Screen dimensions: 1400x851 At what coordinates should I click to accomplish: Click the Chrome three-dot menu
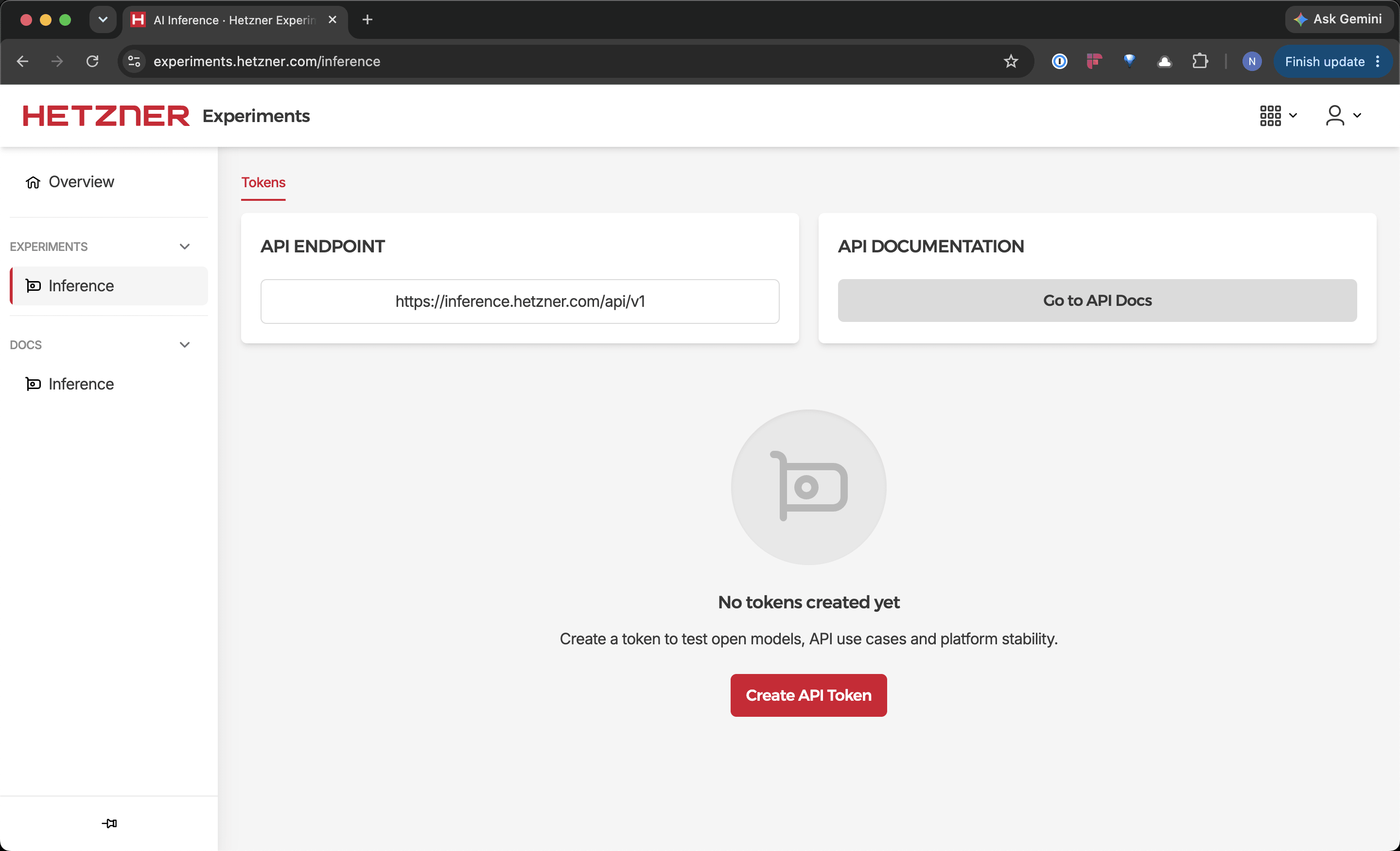click(1378, 61)
